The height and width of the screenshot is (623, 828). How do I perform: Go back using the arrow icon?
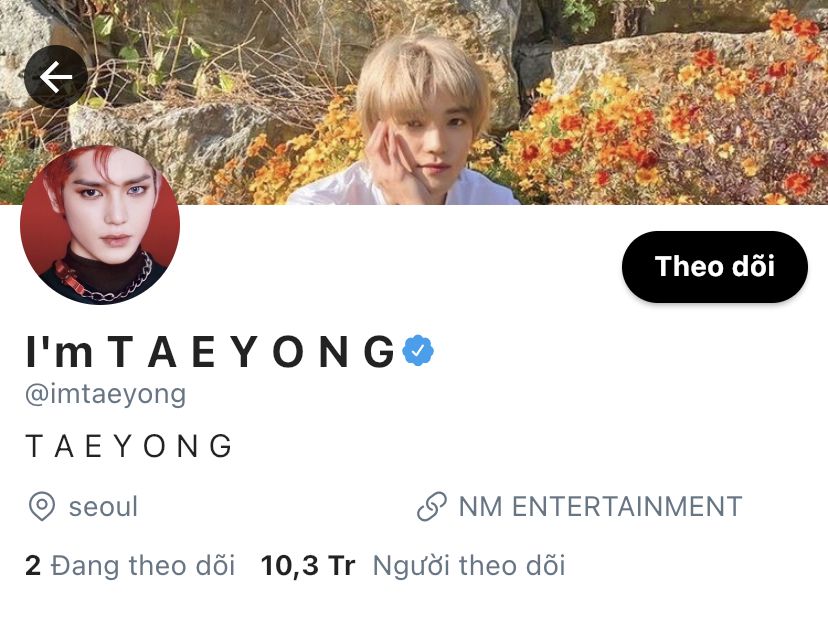[55, 77]
